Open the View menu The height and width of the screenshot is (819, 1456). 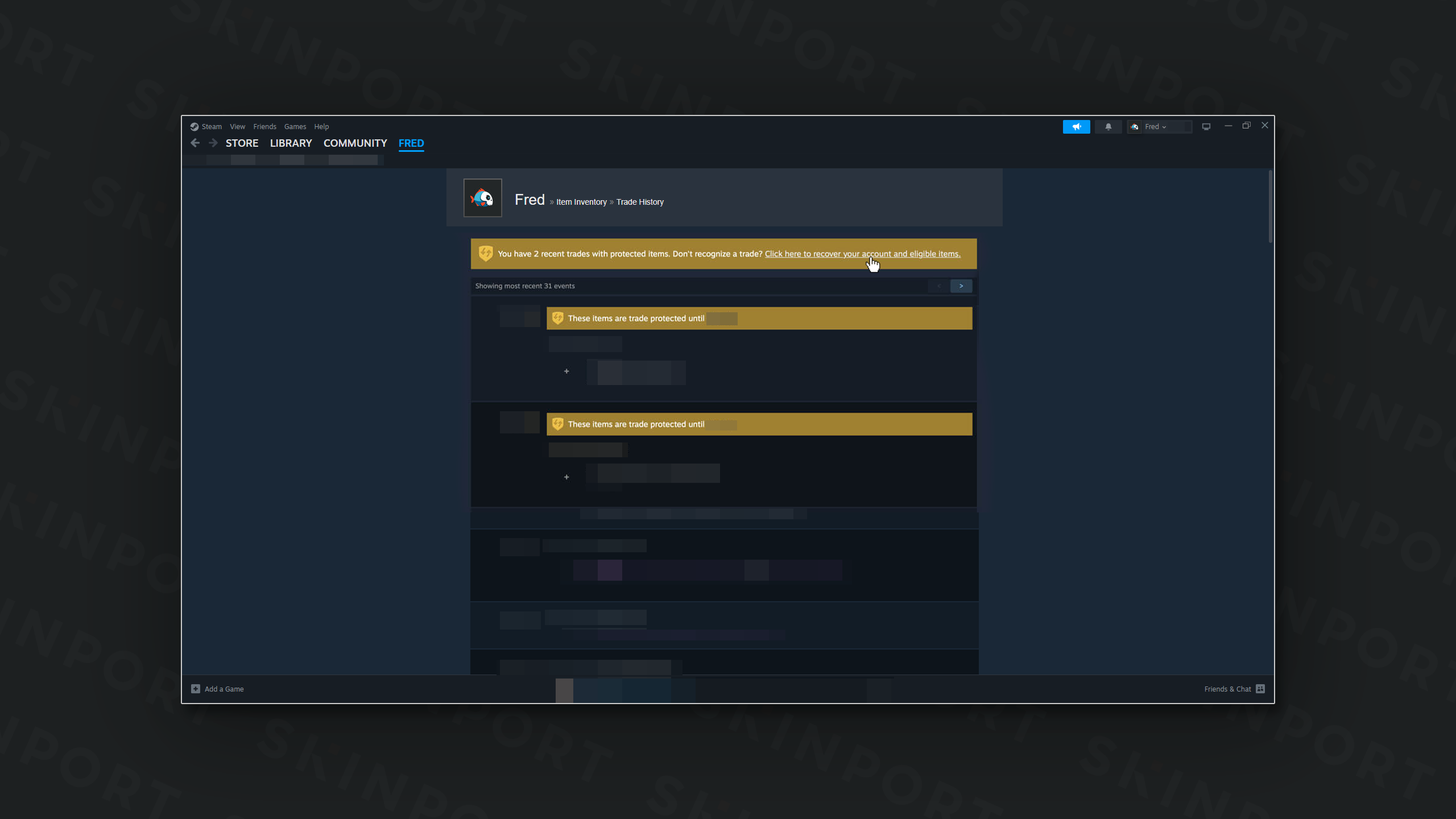pos(237,126)
